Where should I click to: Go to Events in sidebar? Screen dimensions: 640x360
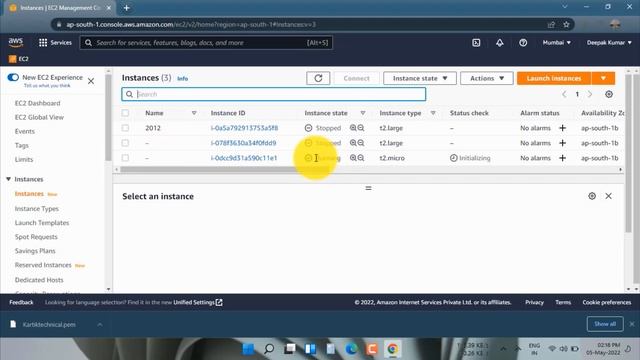pos(24,131)
